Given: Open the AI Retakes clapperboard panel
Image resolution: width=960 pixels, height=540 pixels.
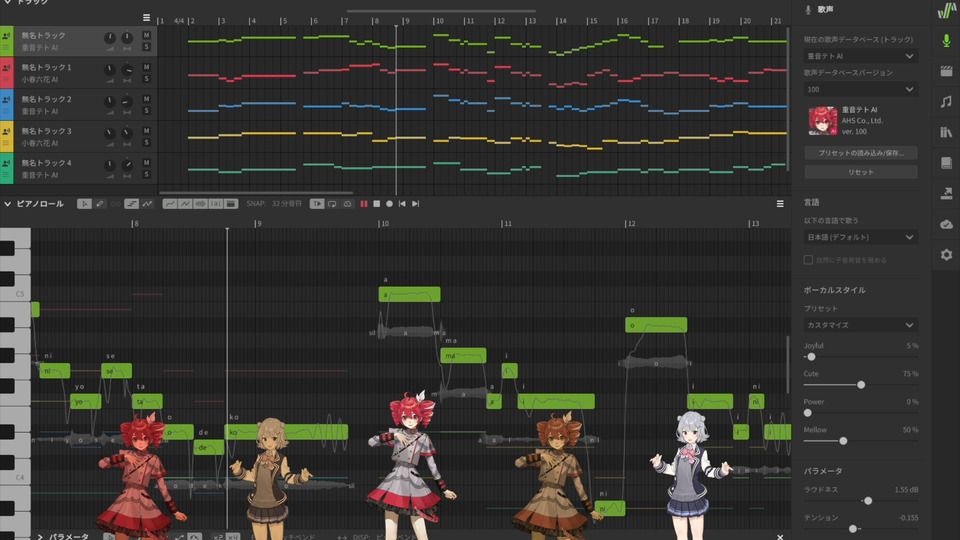Looking at the screenshot, I should tap(946, 71).
